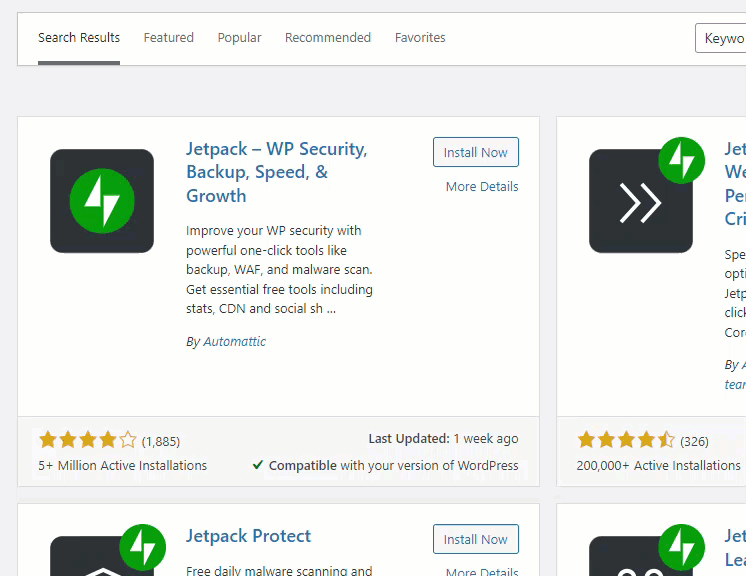Open the Favorites tab
Screen dimensions: 746x576
point(420,38)
